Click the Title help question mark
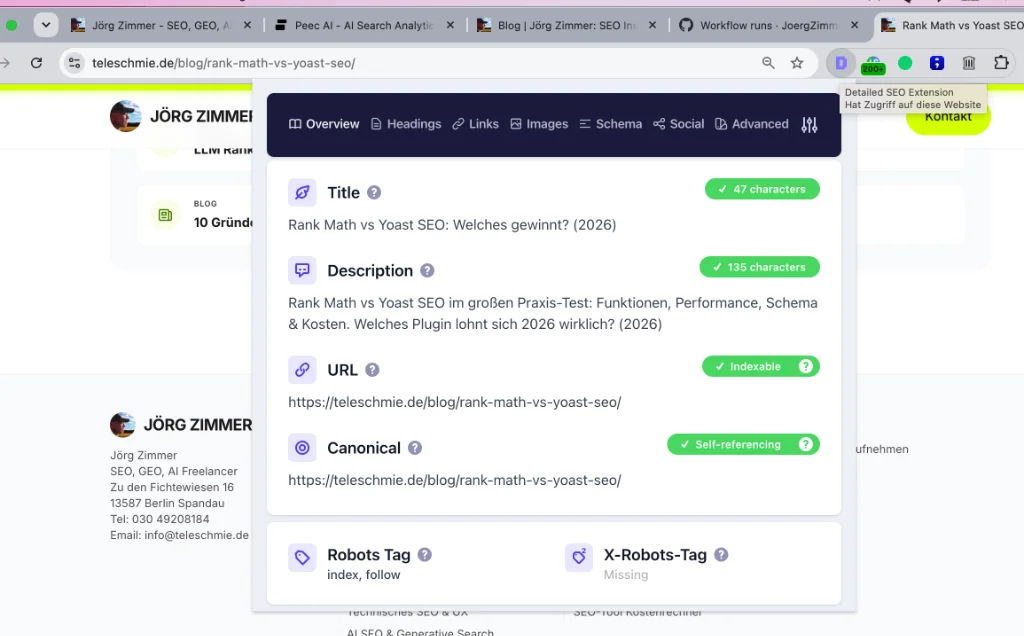This screenshot has height=636, width=1024. [374, 193]
